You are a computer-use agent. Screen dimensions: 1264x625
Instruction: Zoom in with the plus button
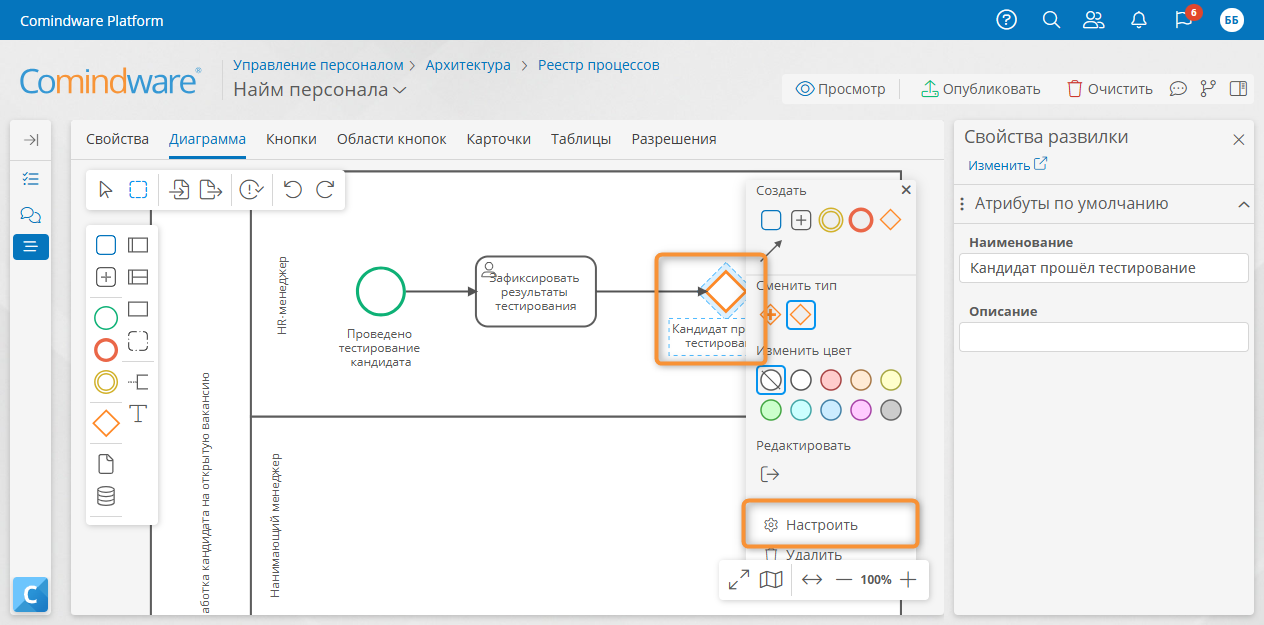coord(908,579)
